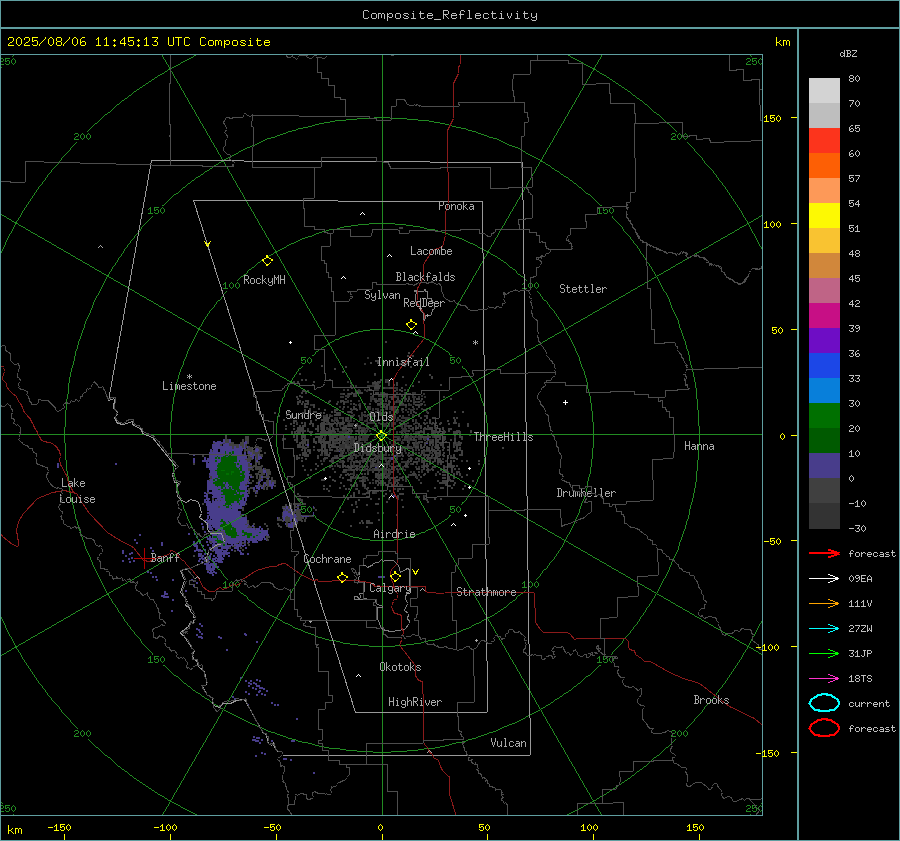Click the yellow diamond marker near Cochrane
This screenshot has width=900, height=841.
[x=342, y=577]
